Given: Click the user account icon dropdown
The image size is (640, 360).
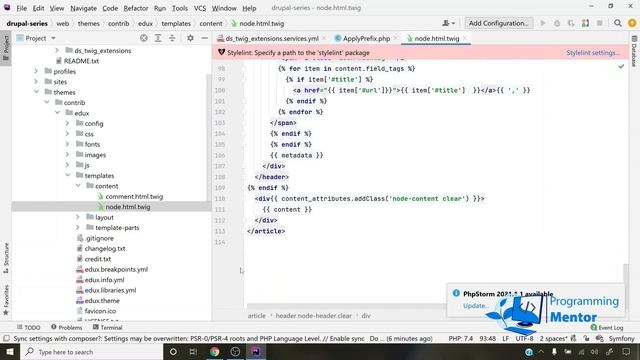Looking at the screenshot, I should point(448,23).
